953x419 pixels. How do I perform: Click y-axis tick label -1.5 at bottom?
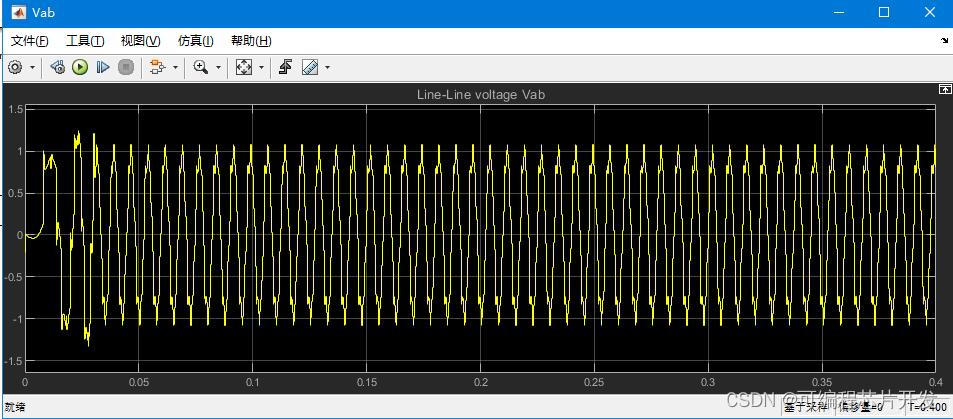13,361
